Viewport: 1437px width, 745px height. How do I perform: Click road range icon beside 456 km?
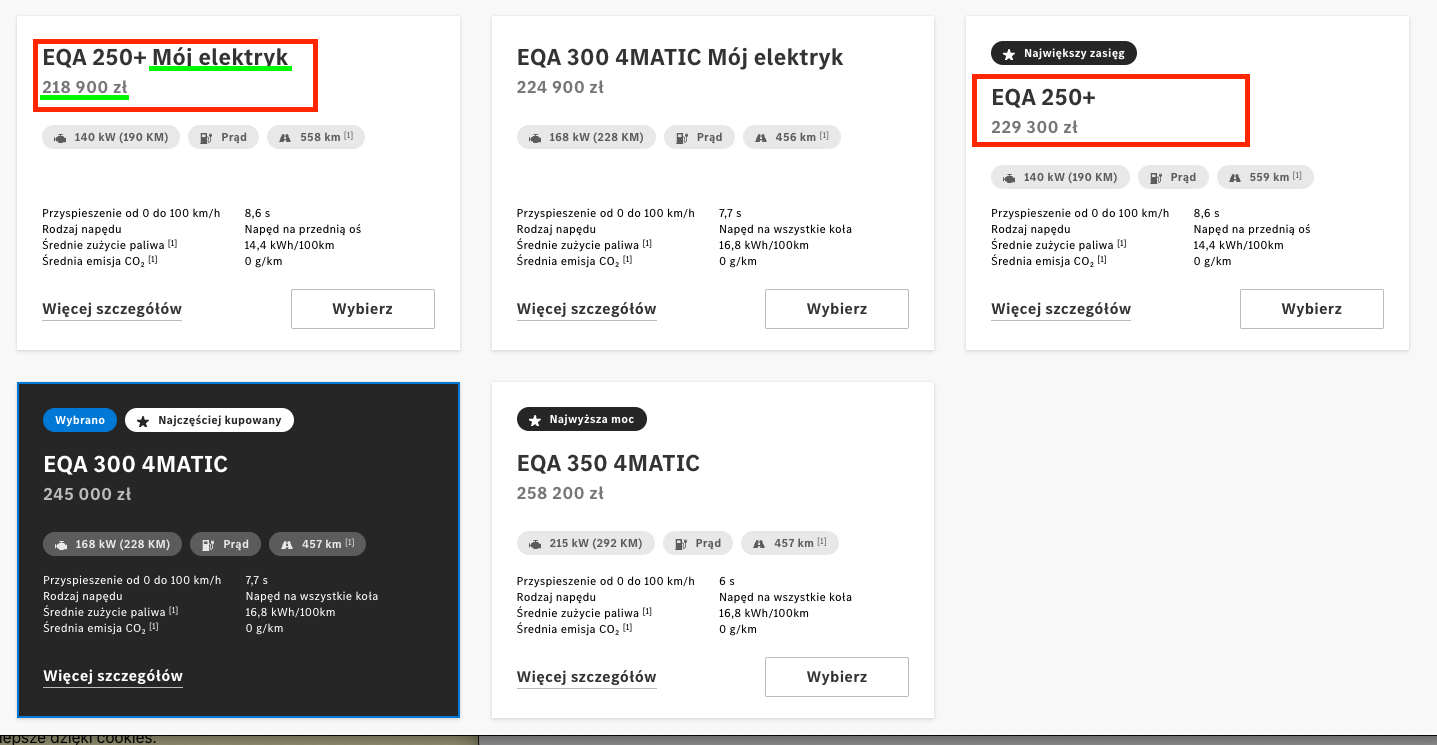pos(760,137)
